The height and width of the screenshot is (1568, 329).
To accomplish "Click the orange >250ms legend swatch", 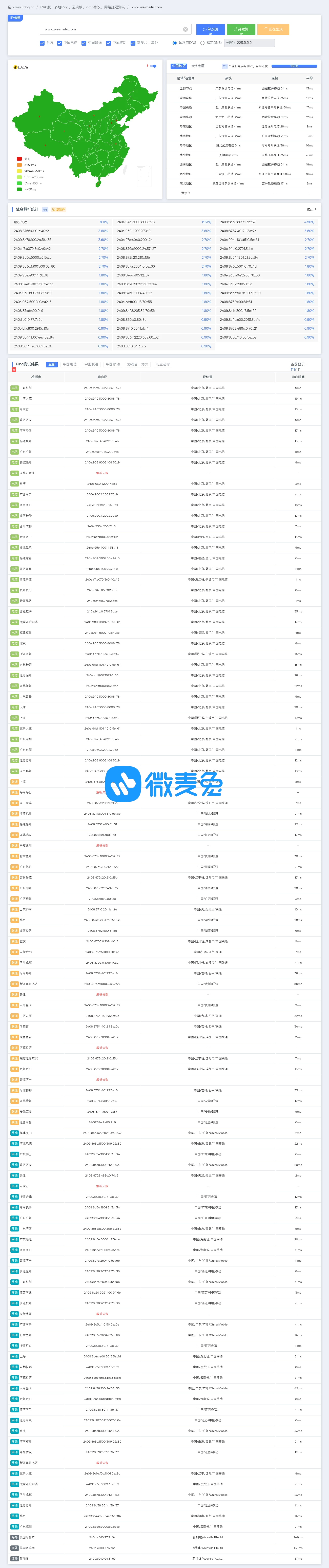I will (19, 165).
